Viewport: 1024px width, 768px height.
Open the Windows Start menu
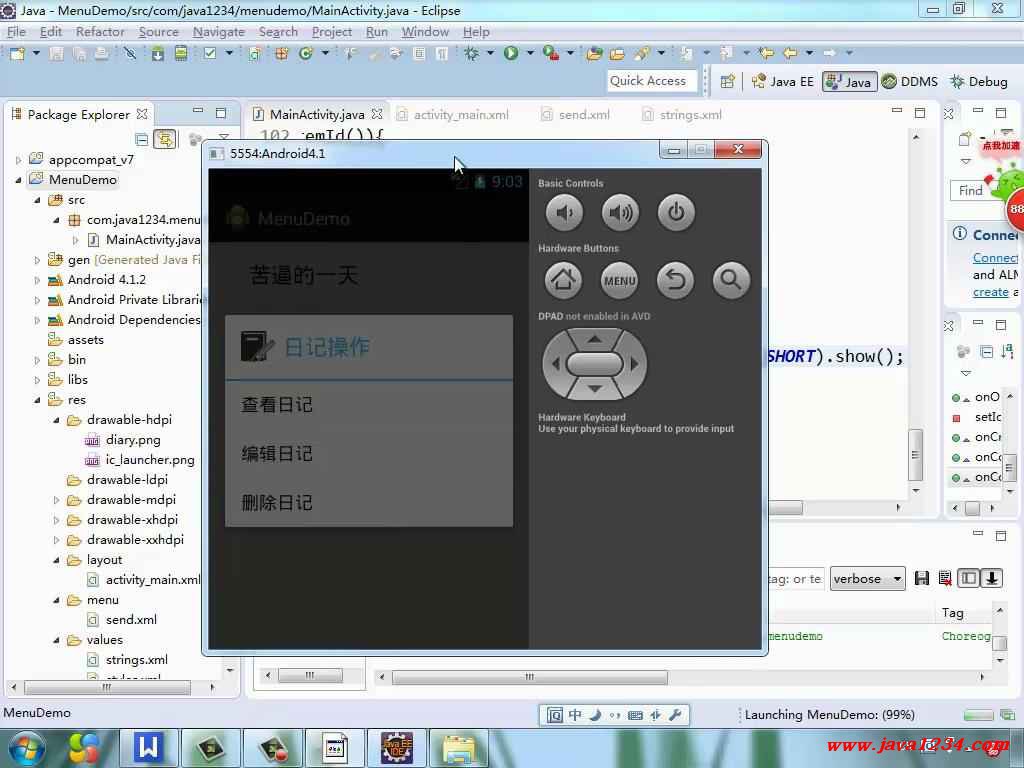pyautogui.click(x=26, y=749)
